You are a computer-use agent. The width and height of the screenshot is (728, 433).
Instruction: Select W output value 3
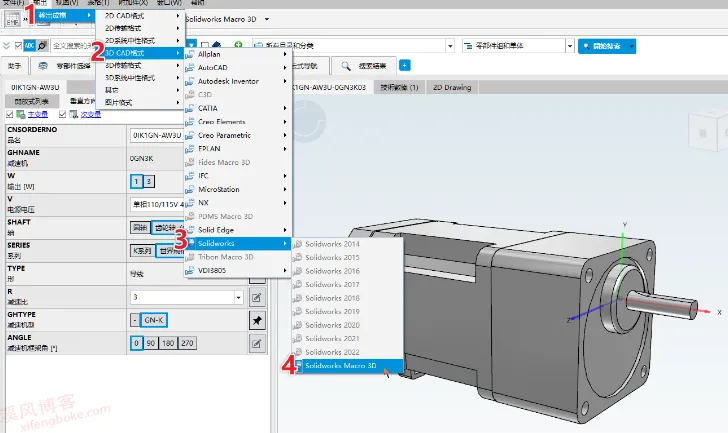click(149, 181)
